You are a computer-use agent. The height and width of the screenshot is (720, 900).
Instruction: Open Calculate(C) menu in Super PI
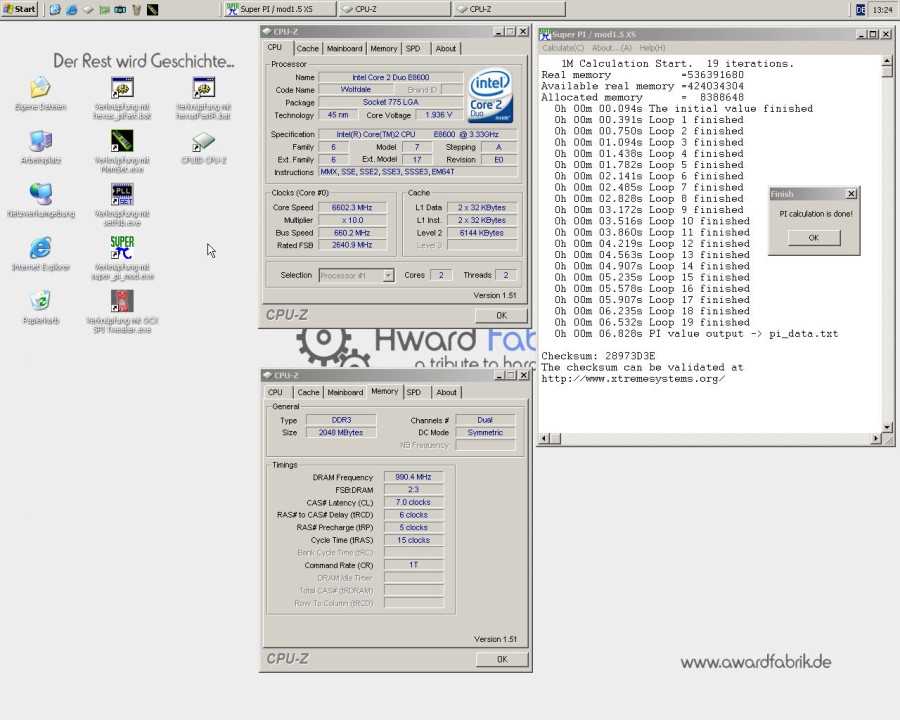(563, 48)
